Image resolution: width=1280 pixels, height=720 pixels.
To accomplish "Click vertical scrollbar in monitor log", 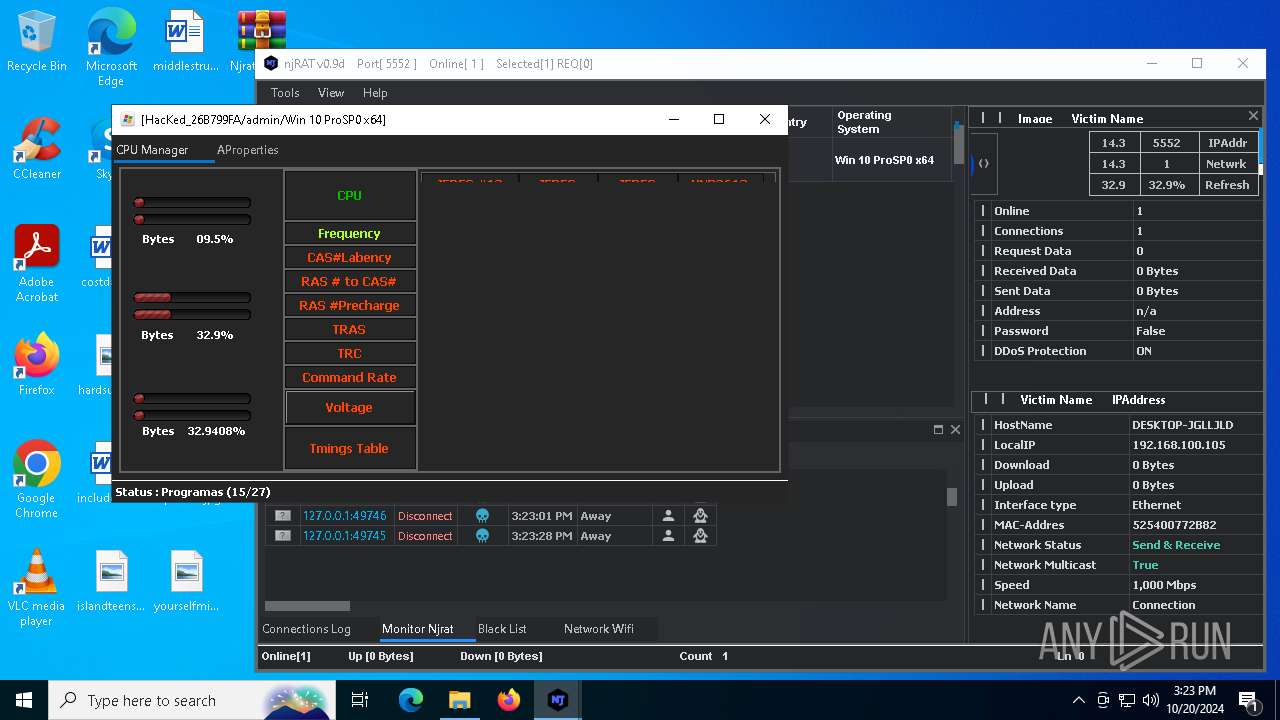I will pyautogui.click(x=952, y=497).
